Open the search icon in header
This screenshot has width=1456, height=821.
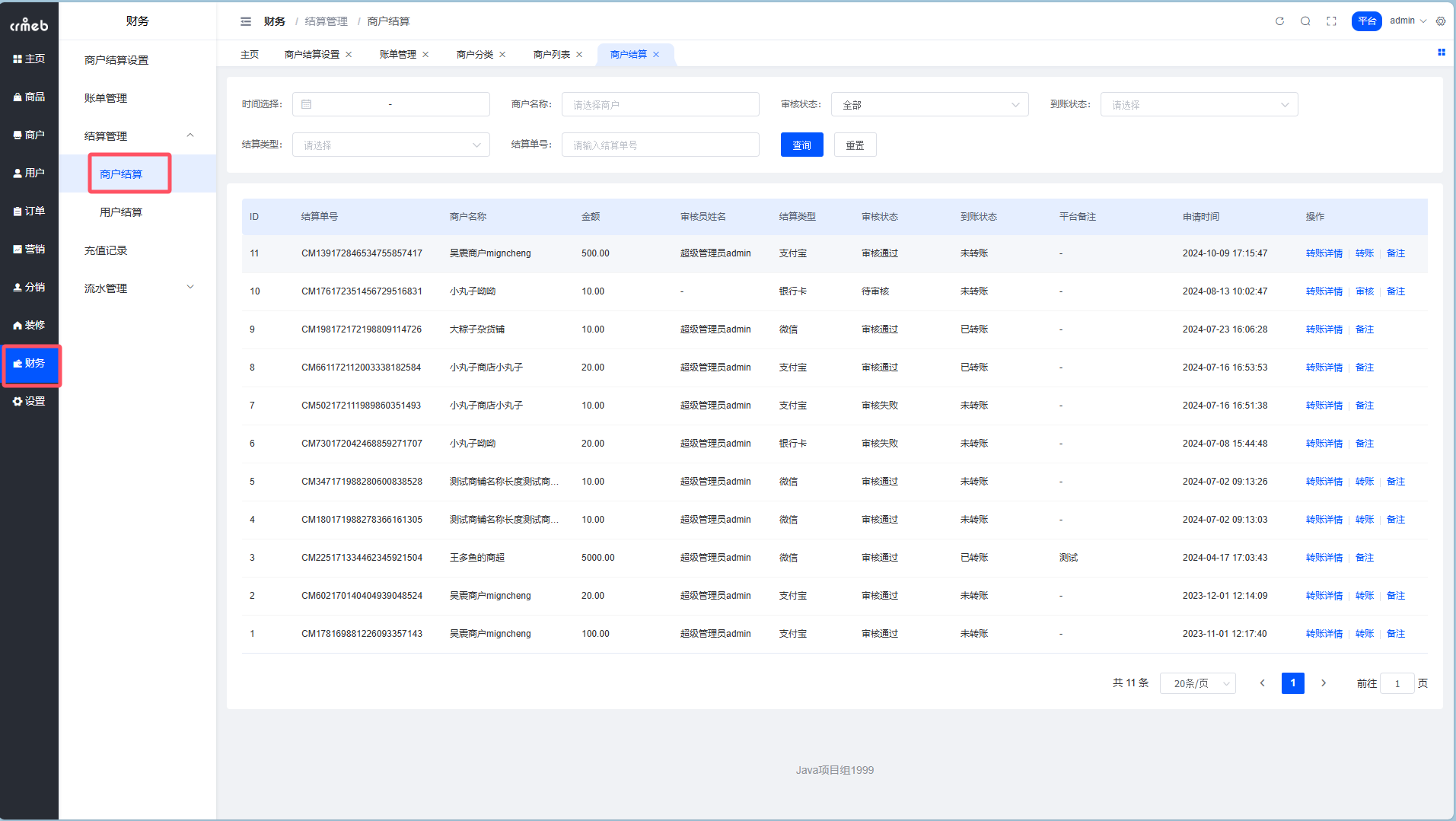(x=1305, y=21)
